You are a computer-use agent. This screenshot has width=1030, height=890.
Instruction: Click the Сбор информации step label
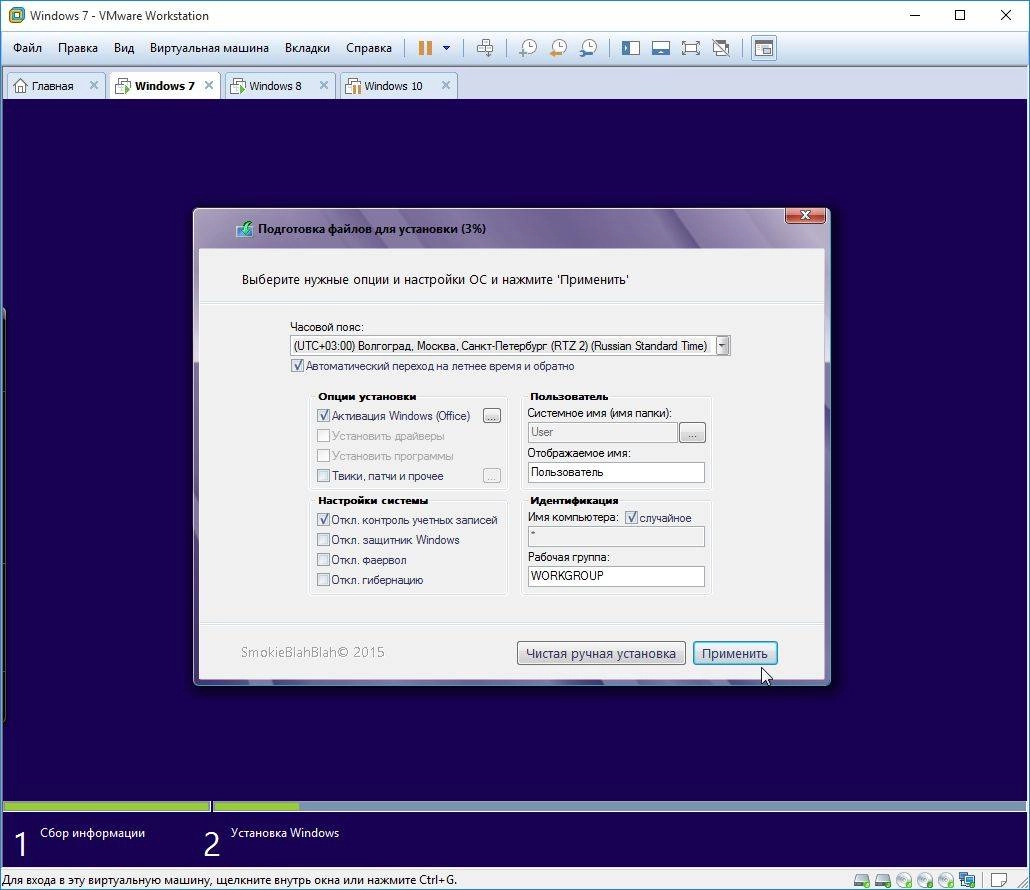click(x=93, y=833)
